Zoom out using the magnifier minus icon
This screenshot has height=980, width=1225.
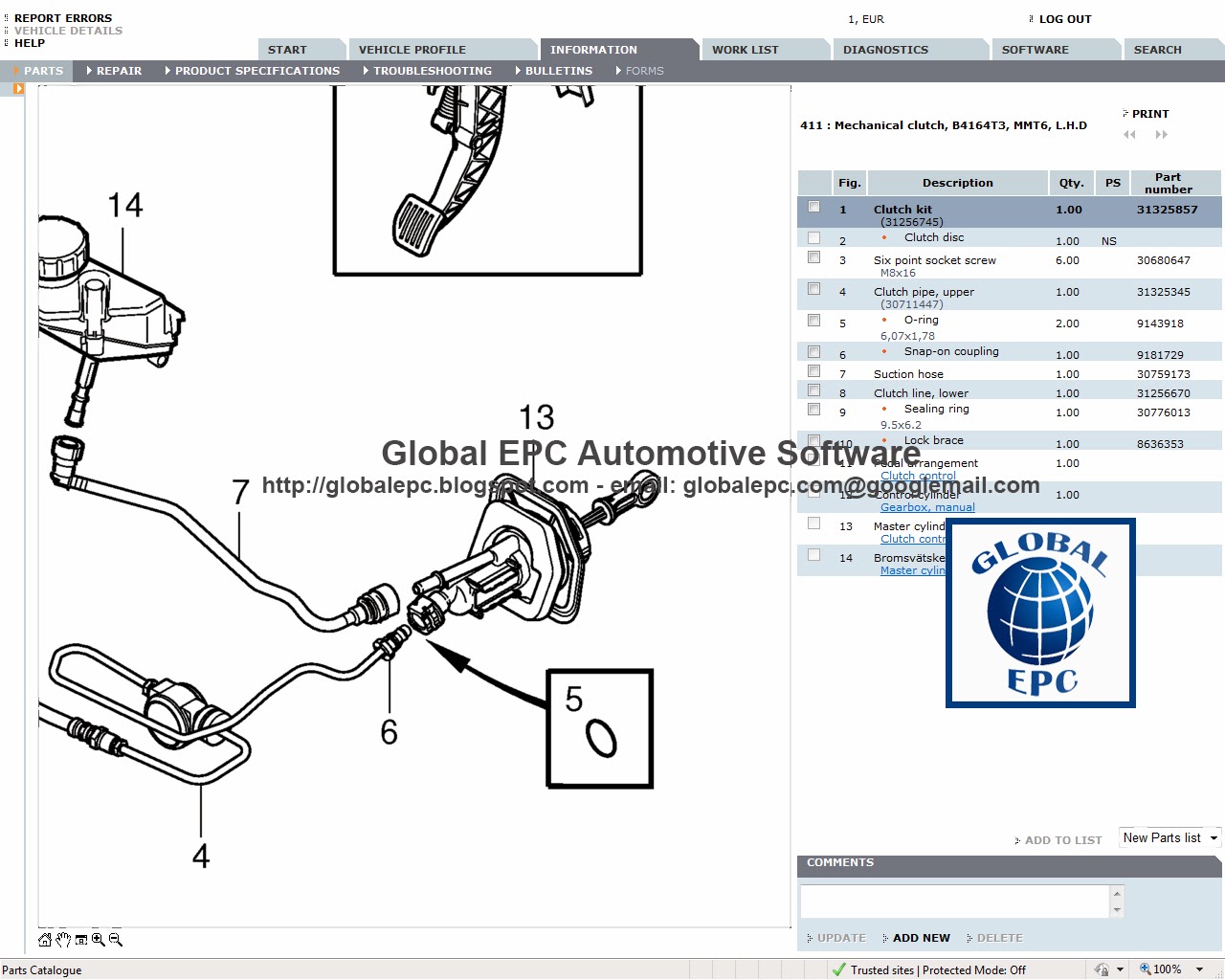[x=115, y=940]
